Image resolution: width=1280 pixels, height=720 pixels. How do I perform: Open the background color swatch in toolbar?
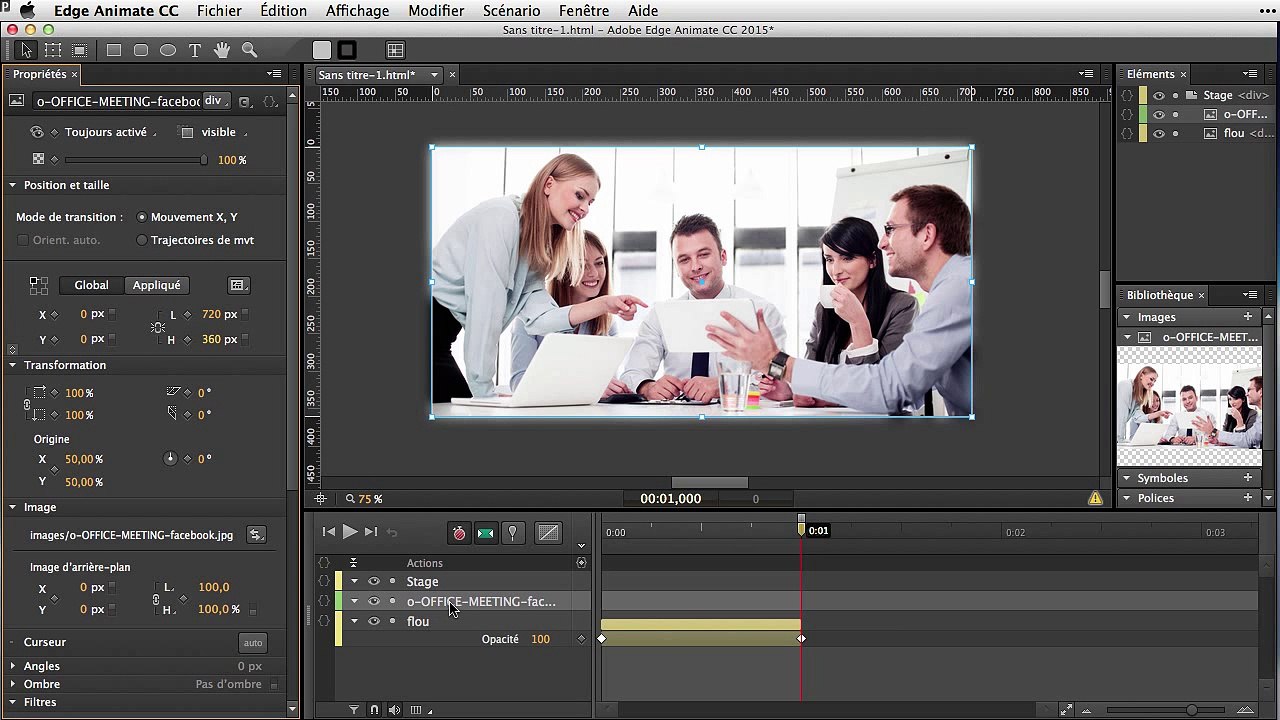(x=321, y=50)
